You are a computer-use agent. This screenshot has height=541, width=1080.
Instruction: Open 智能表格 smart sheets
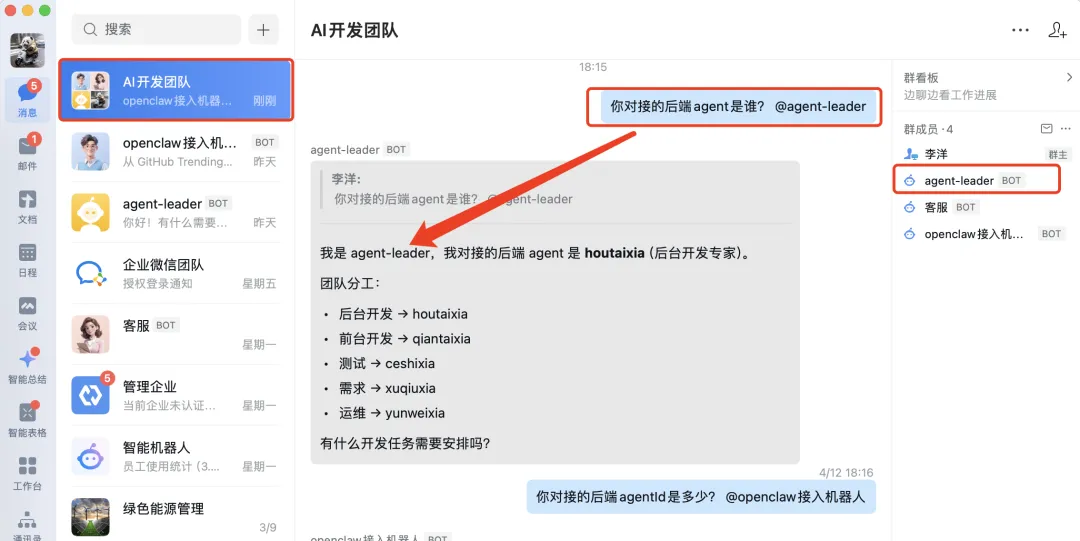28,419
